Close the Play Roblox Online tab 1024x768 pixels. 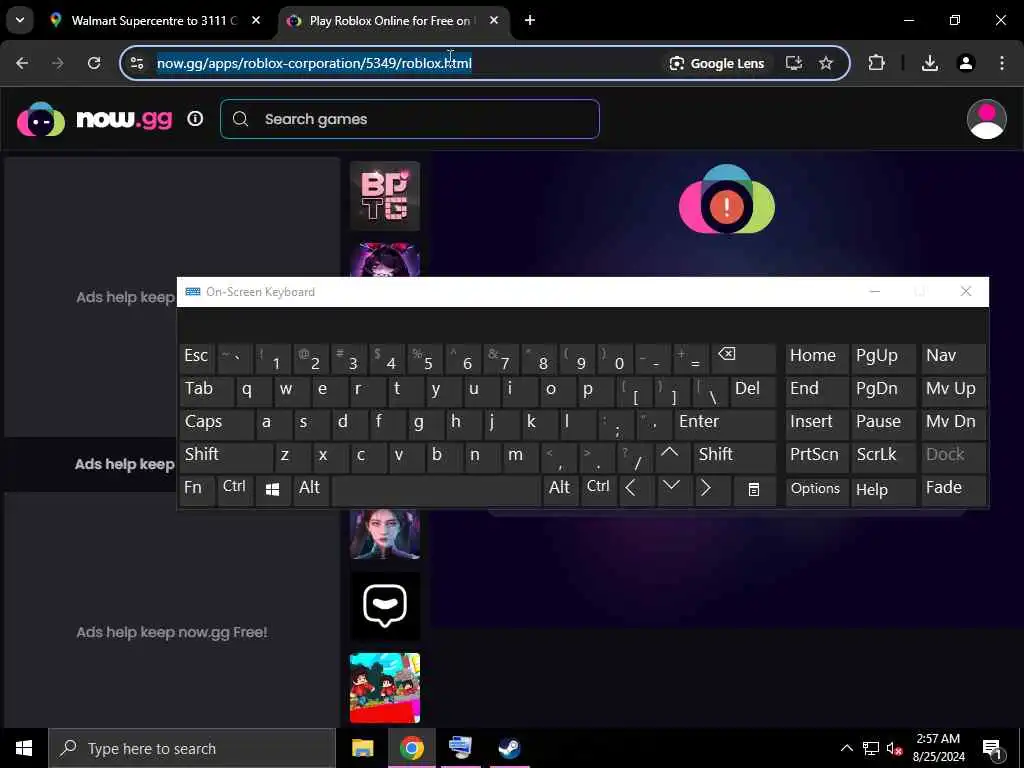pyautogui.click(x=494, y=21)
